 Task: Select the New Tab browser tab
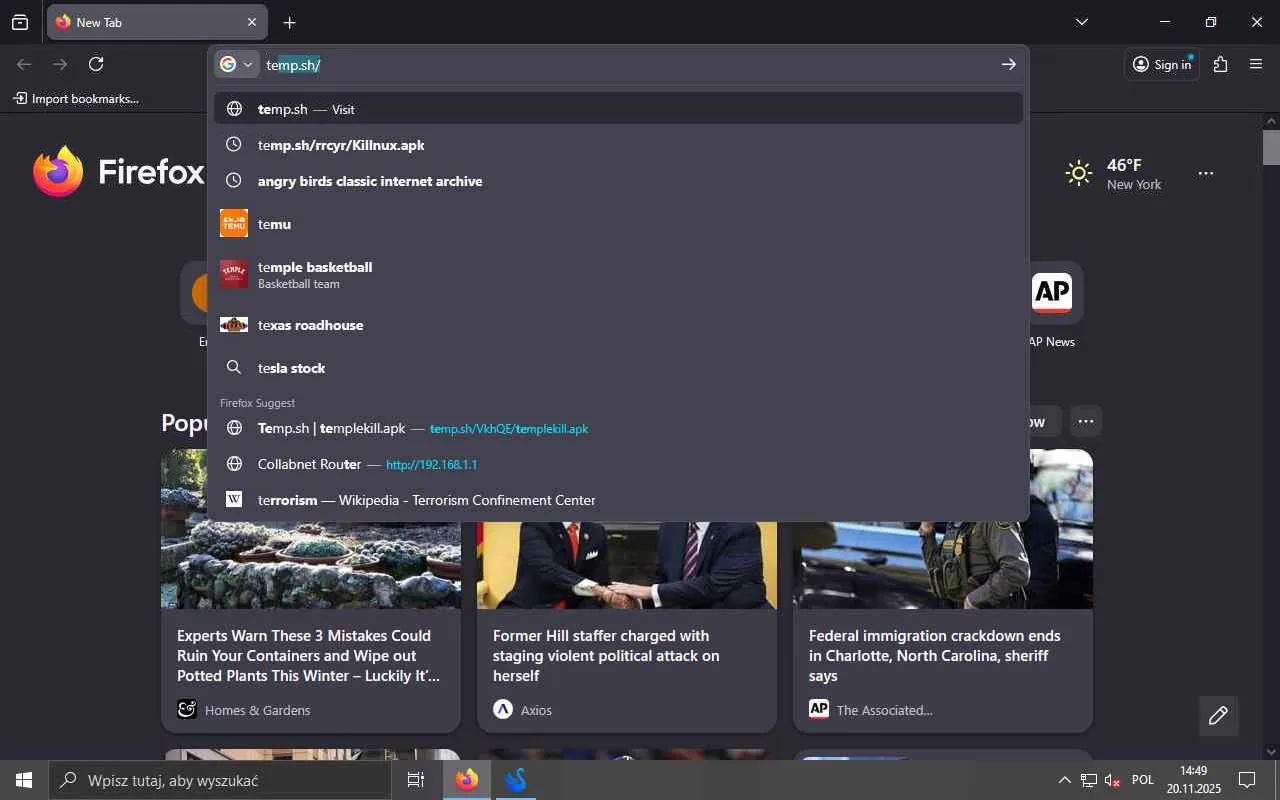[156, 22]
